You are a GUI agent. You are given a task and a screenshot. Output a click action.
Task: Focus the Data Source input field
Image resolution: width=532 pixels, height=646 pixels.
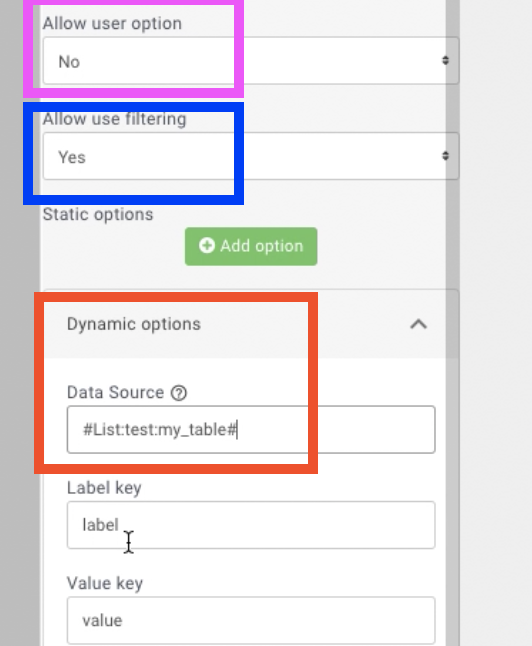coord(251,429)
